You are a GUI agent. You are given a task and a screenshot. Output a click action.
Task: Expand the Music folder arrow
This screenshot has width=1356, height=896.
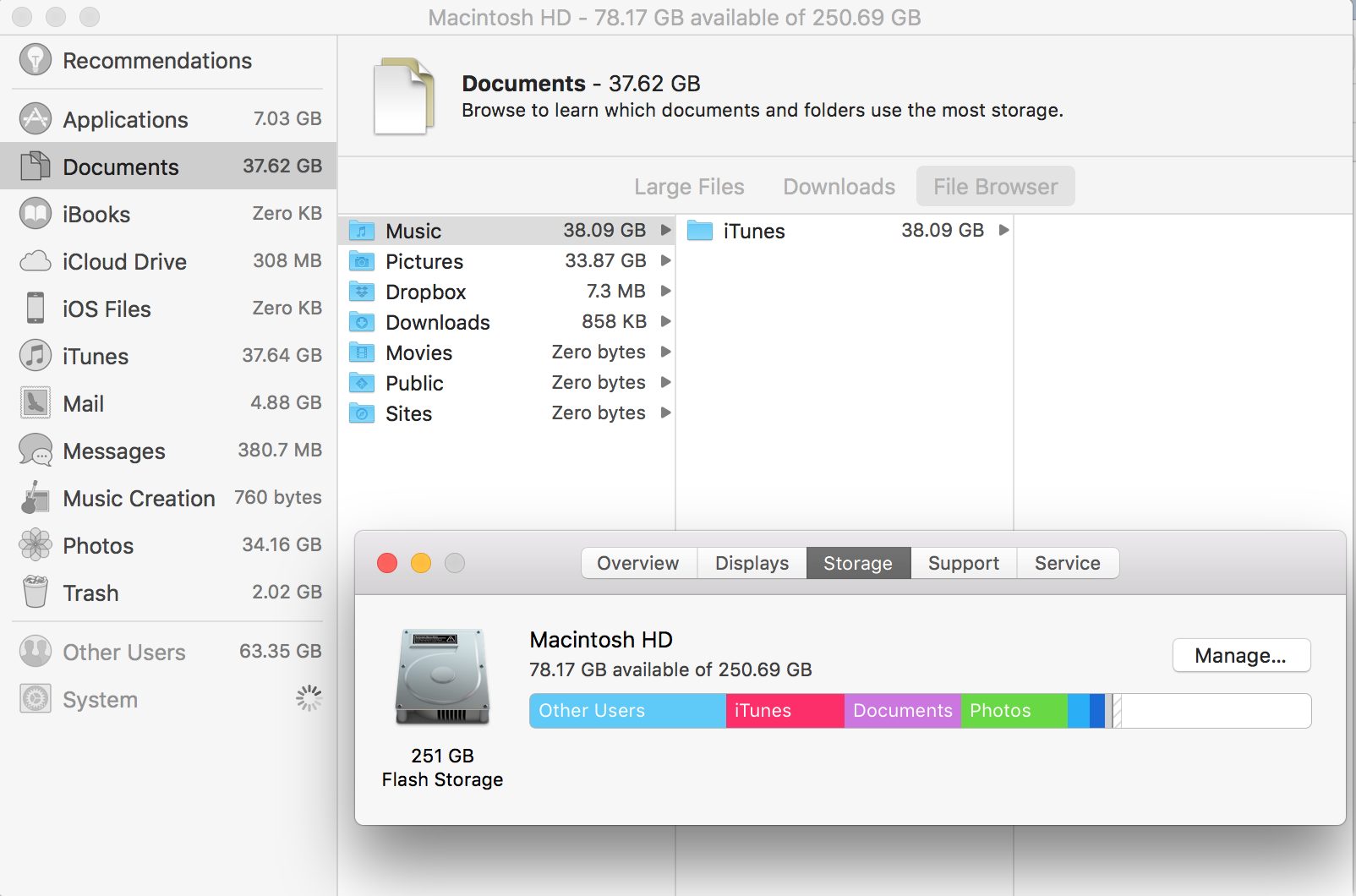click(666, 230)
